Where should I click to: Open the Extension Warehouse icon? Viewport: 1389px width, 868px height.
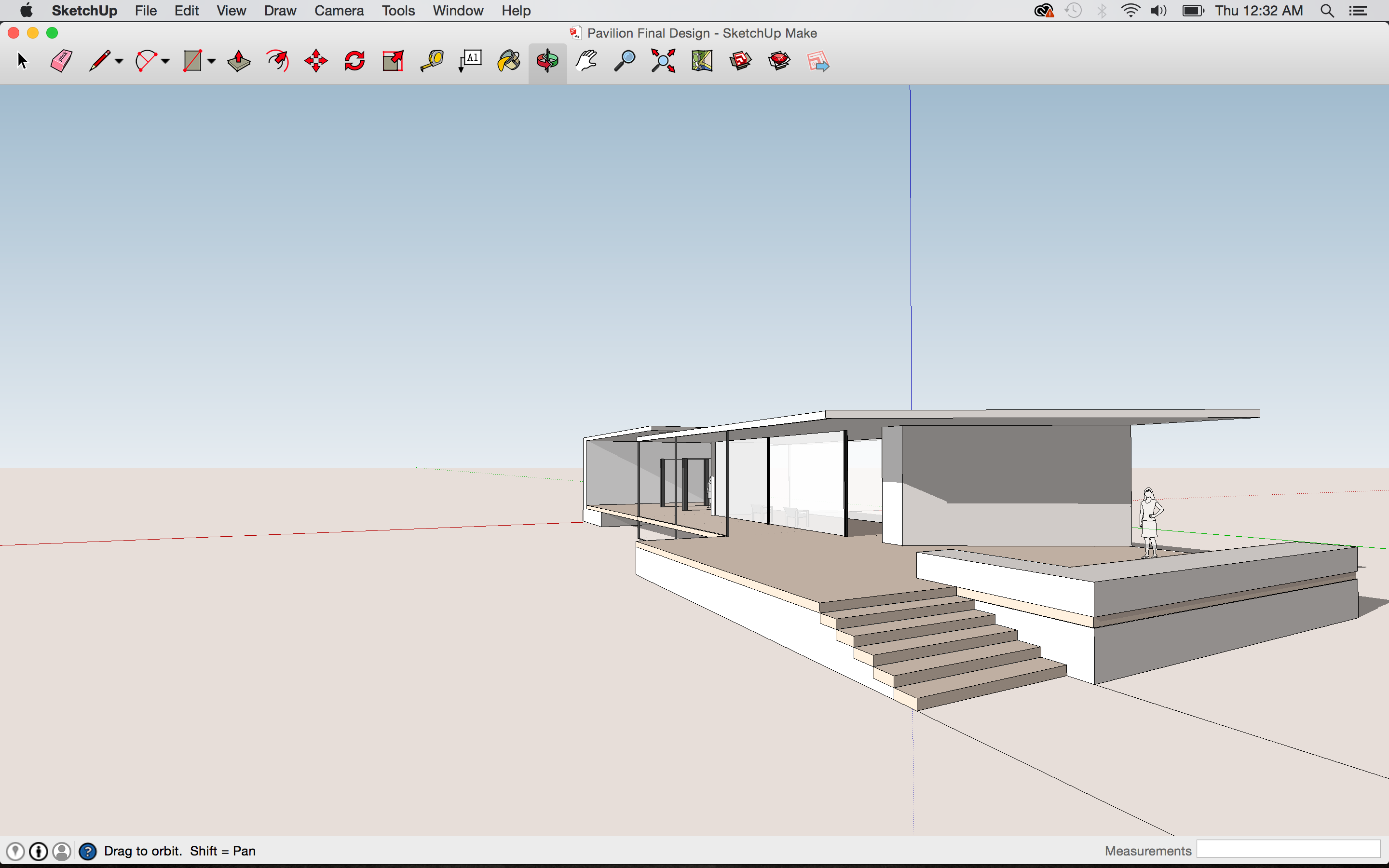coord(779,60)
